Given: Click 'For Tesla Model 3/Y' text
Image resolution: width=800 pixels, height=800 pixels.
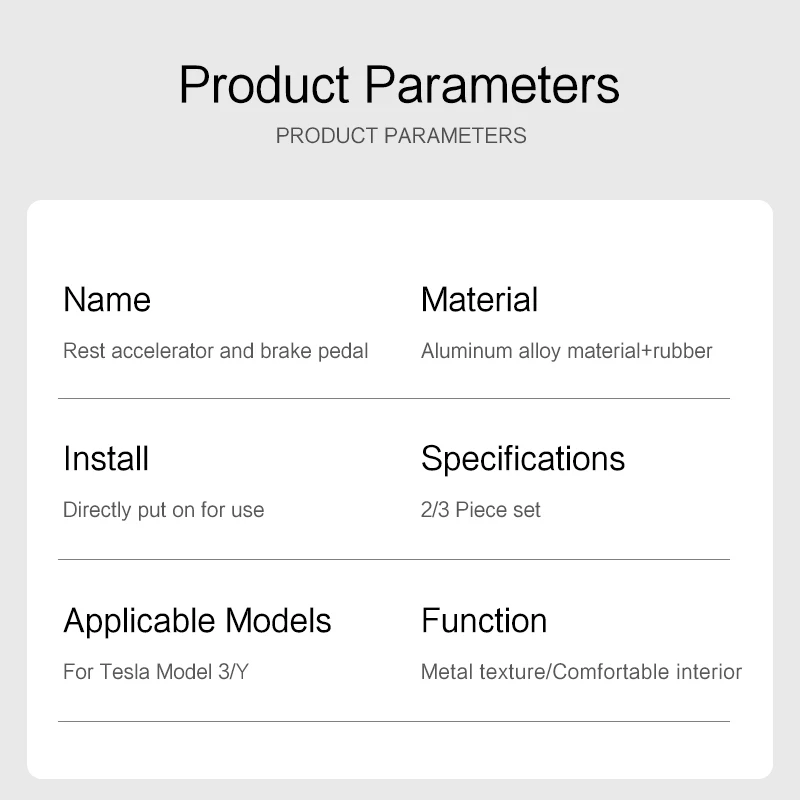Looking at the screenshot, I should (x=156, y=672).
